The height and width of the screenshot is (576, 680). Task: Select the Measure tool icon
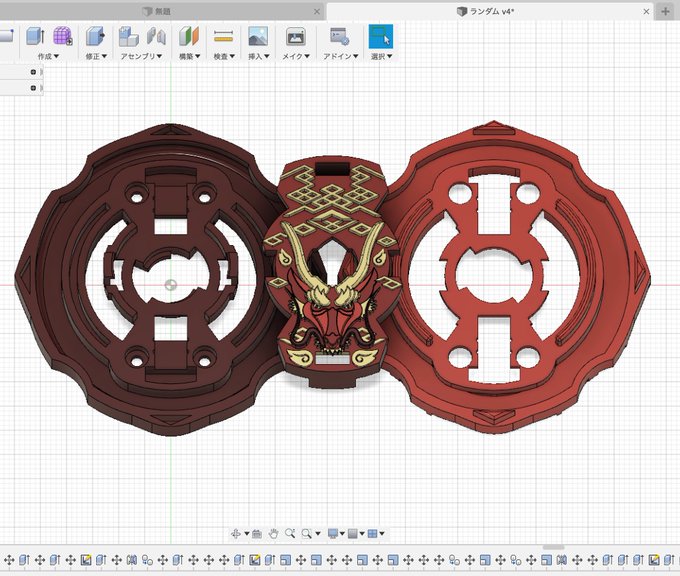point(223,36)
